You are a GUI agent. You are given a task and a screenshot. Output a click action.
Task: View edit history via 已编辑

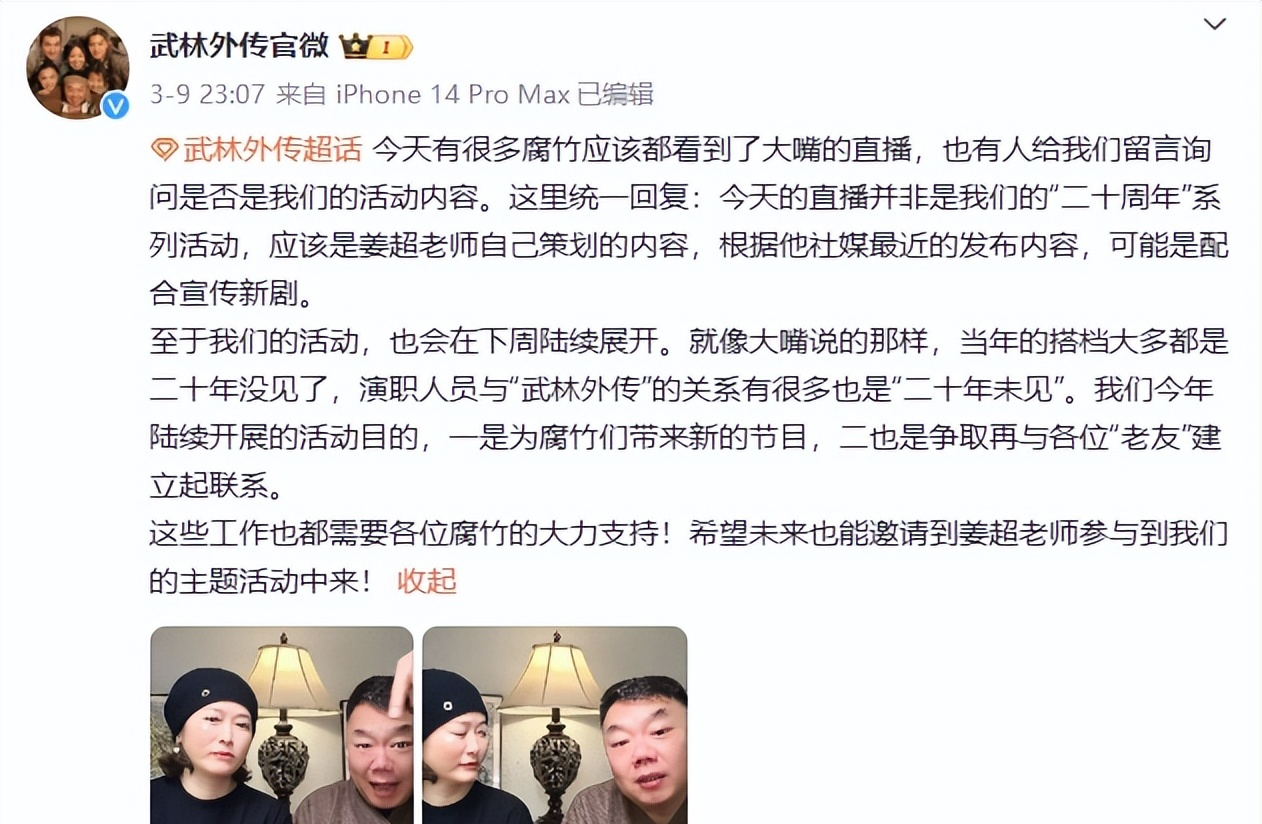(x=615, y=95)
